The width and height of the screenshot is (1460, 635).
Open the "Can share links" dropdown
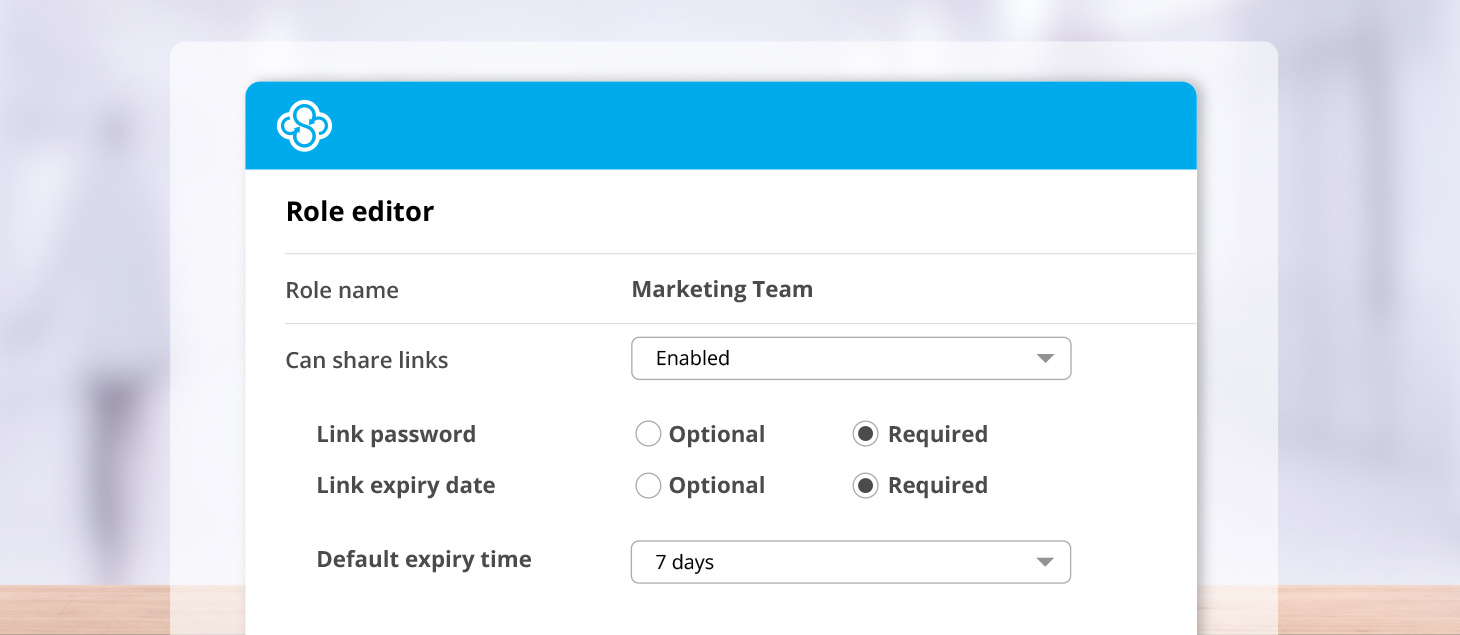coord(851,358)
